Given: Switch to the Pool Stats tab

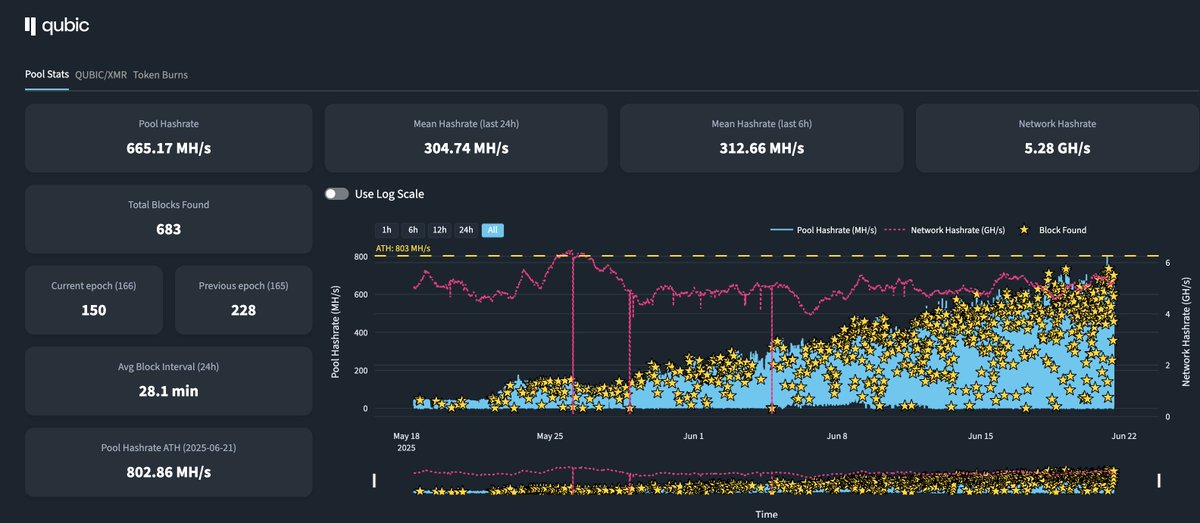Looking at the screenshot, I should click(x=47, y=75).
